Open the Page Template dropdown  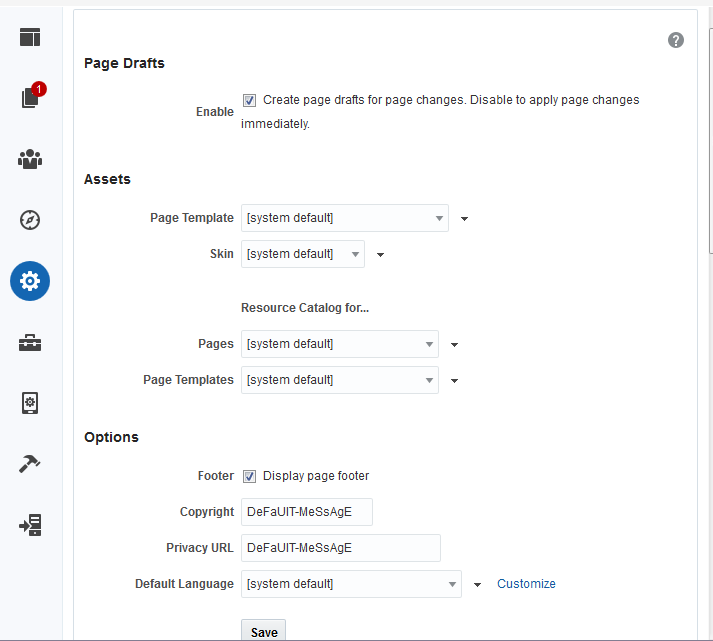click(x=344, y=218)
